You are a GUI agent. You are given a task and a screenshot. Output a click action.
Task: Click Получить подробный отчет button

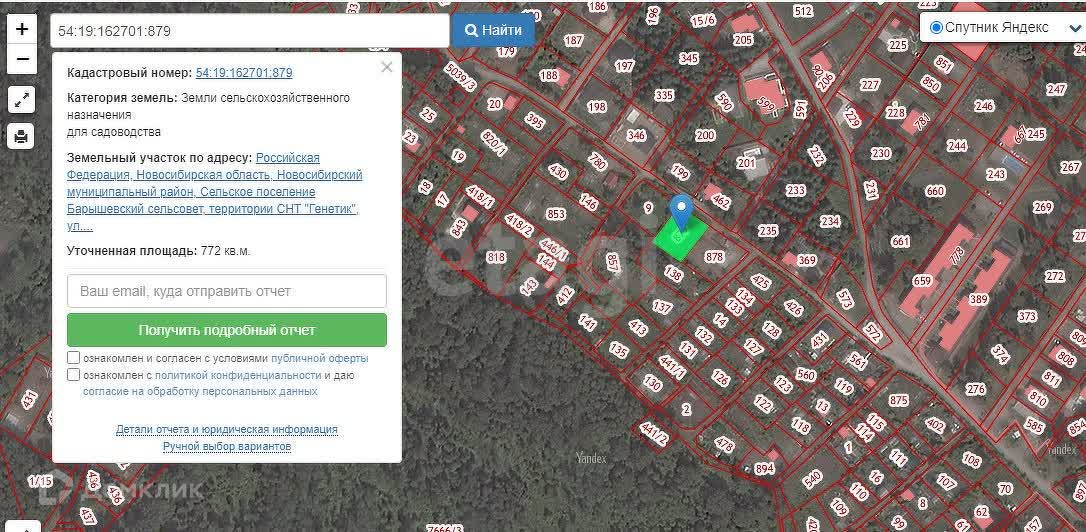(x=226, y=330)
